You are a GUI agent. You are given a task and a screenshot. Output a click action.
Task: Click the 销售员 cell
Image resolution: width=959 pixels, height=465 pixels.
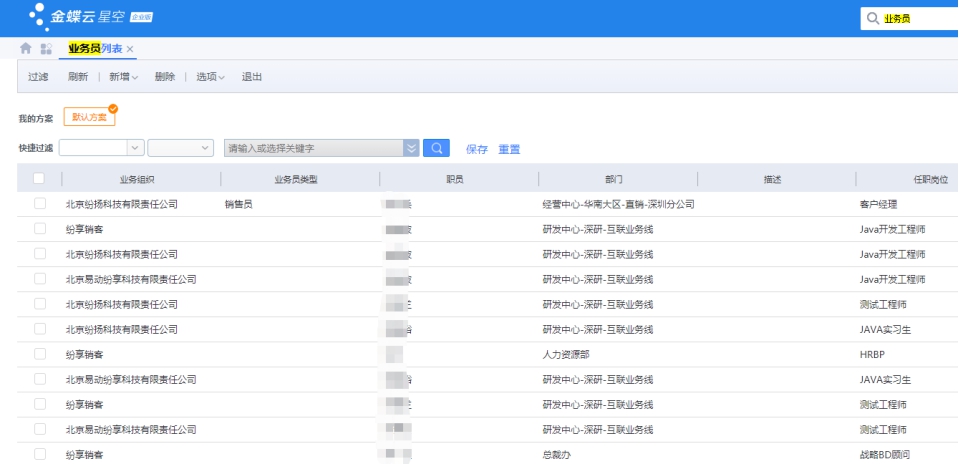pos(239,204)
